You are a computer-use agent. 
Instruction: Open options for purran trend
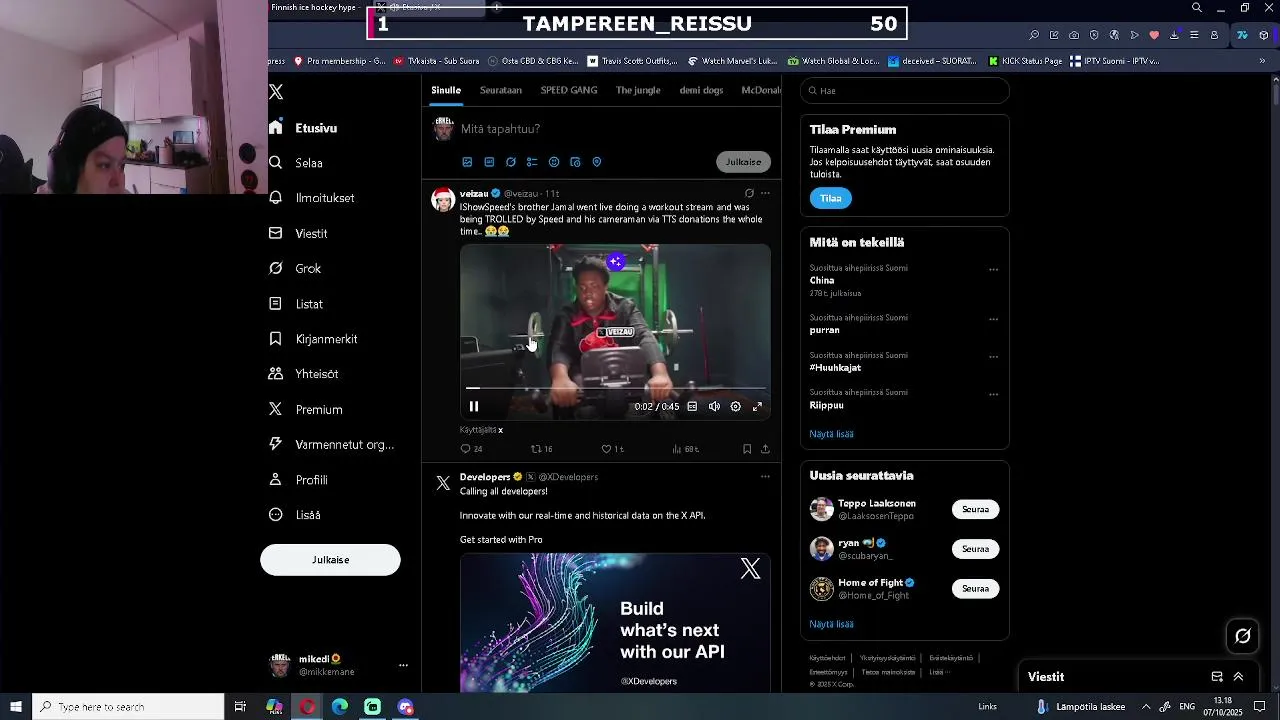pos(993,319)
